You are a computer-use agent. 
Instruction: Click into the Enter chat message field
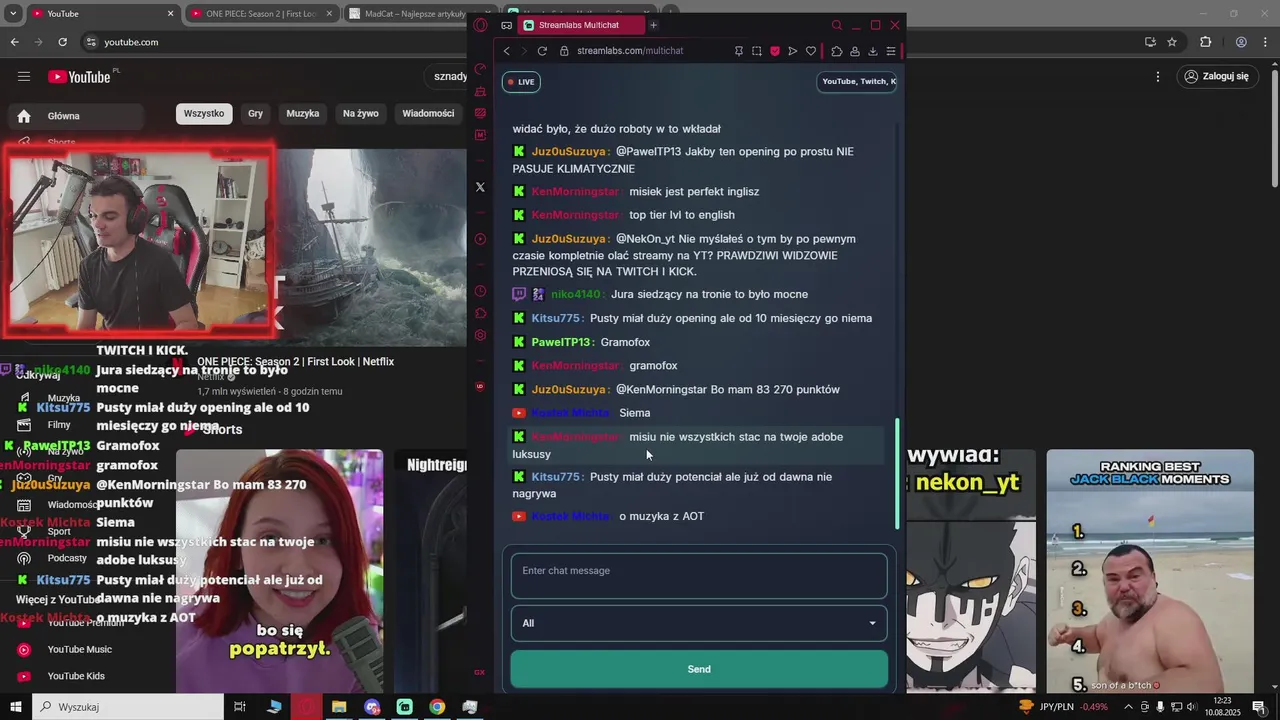click(x=699, y=576)
